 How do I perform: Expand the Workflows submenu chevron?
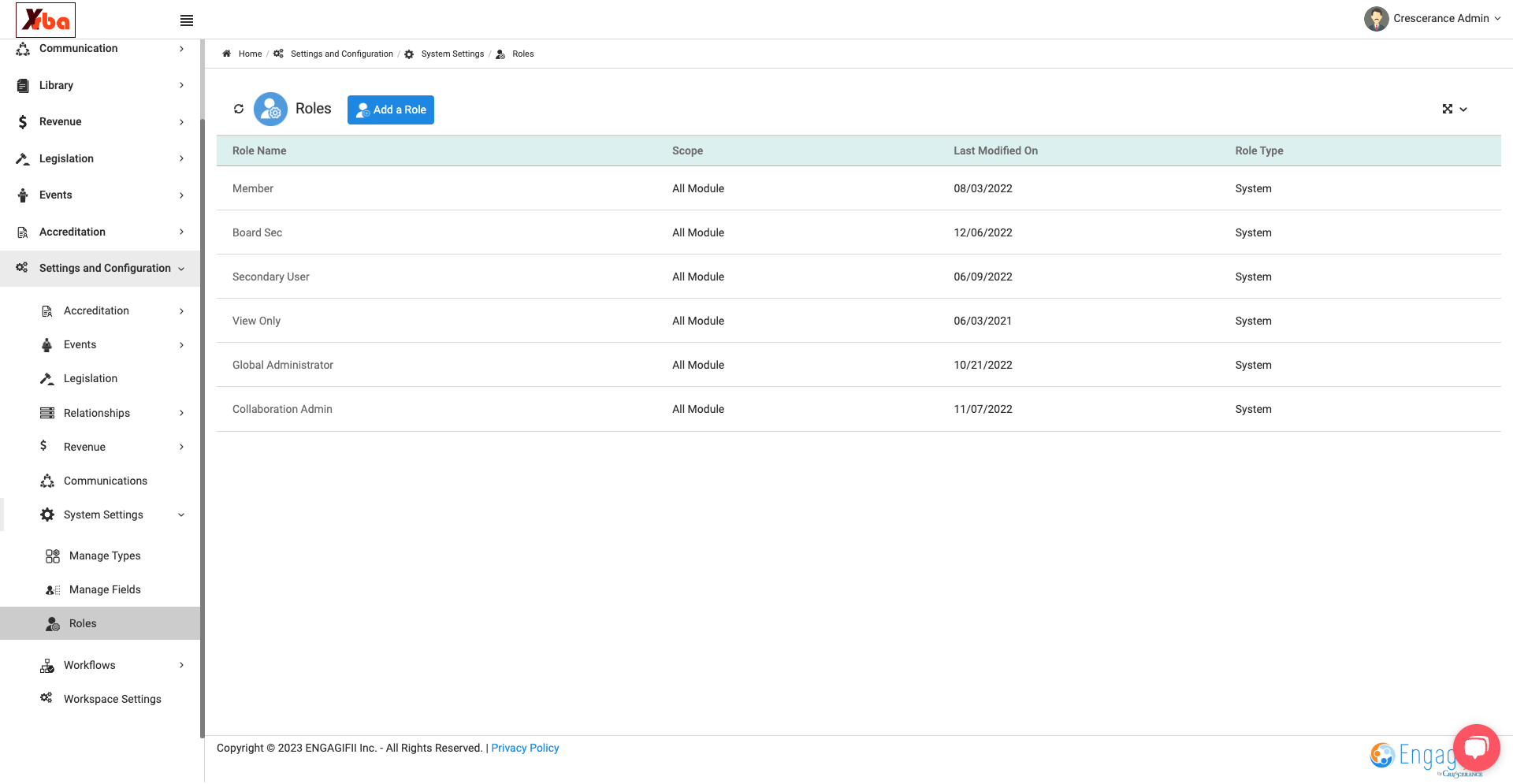click(181, 665)
